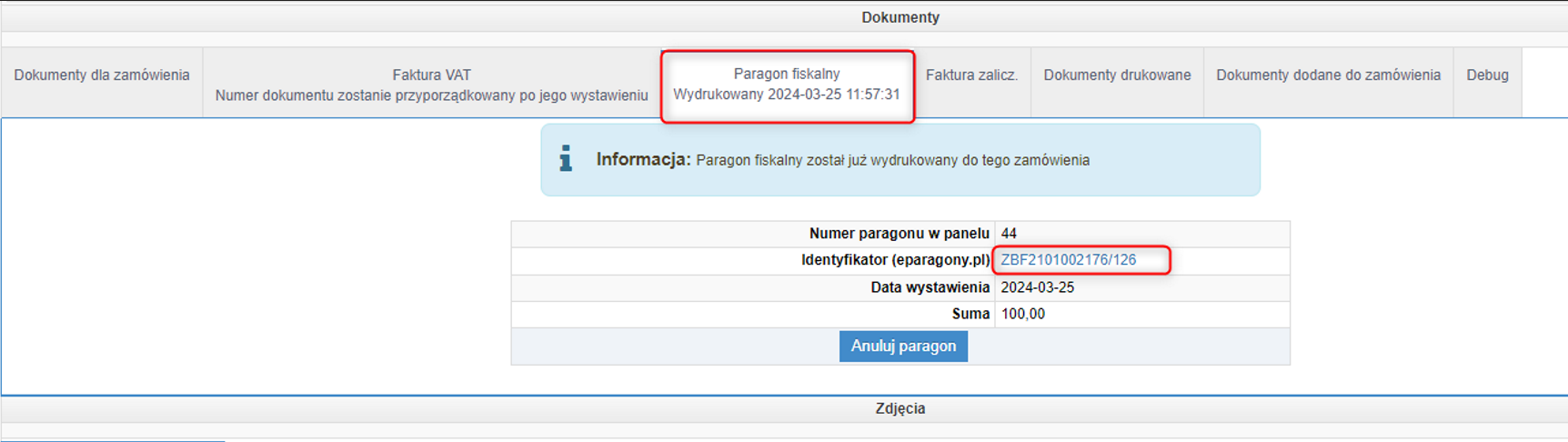Switch to the Faktura VAT tab

pyautogui.click(x=431, y=85)
